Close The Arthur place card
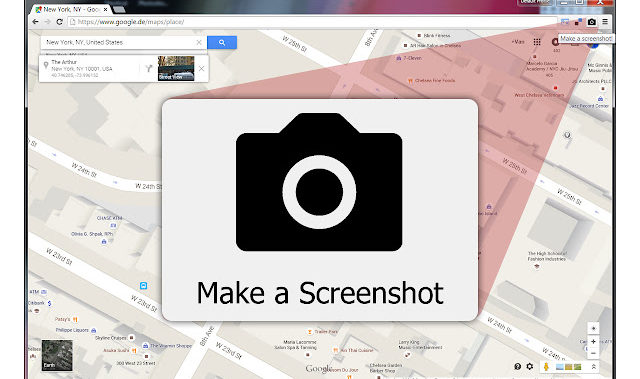The height and width of the screenshot is (379, 640). pos(201,69)
